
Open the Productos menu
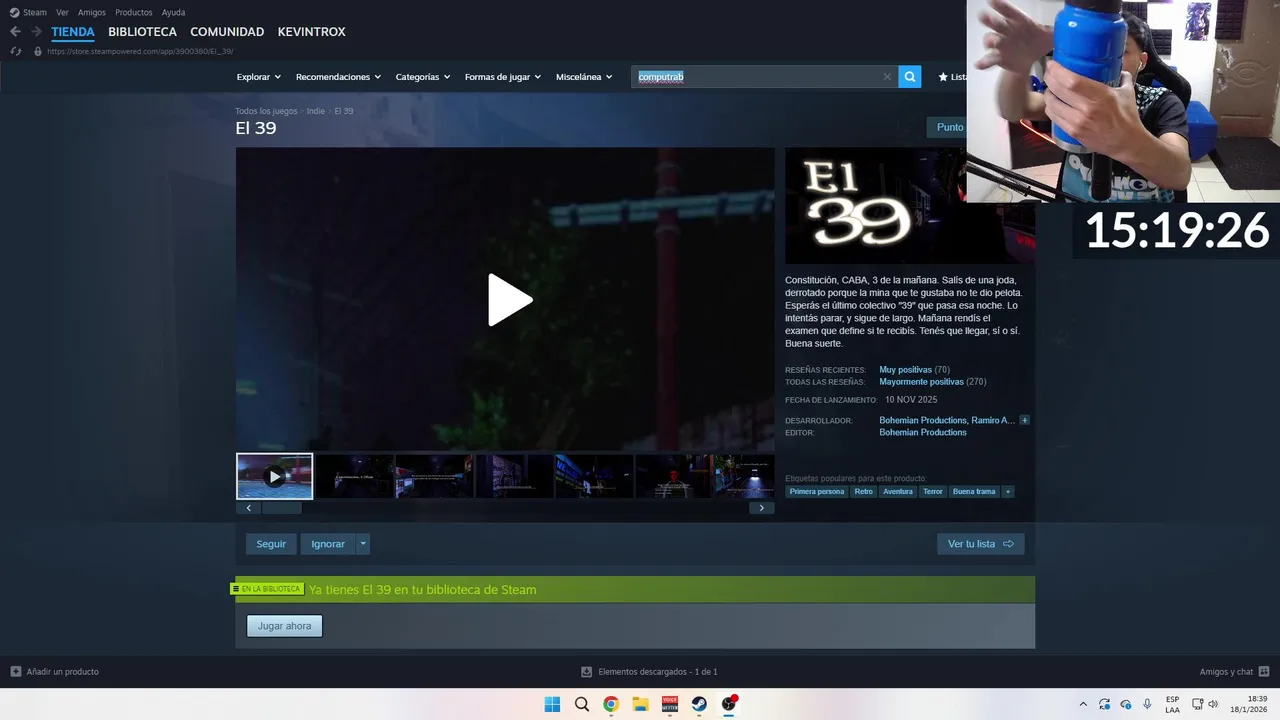point(134,12)
